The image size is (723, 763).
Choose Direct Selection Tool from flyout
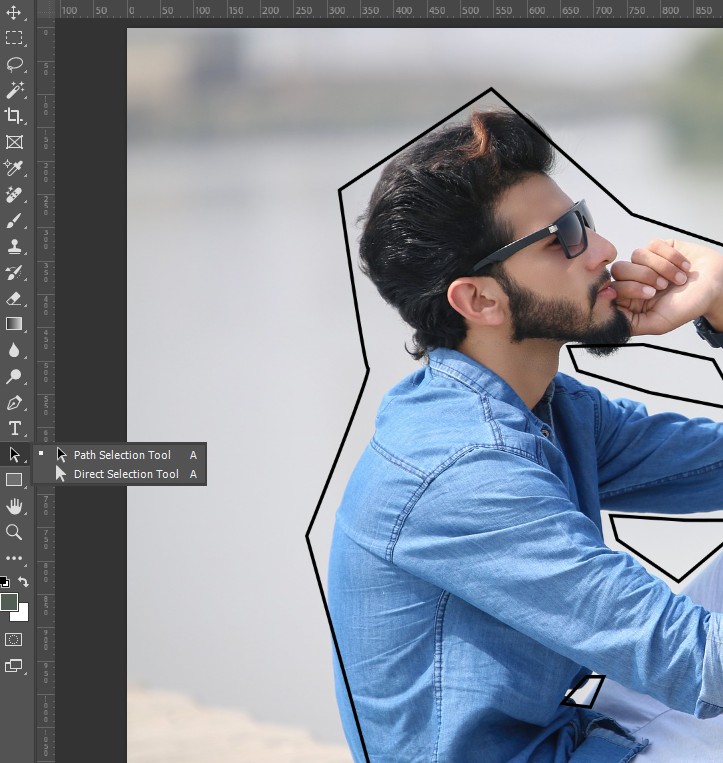point(120,474)
